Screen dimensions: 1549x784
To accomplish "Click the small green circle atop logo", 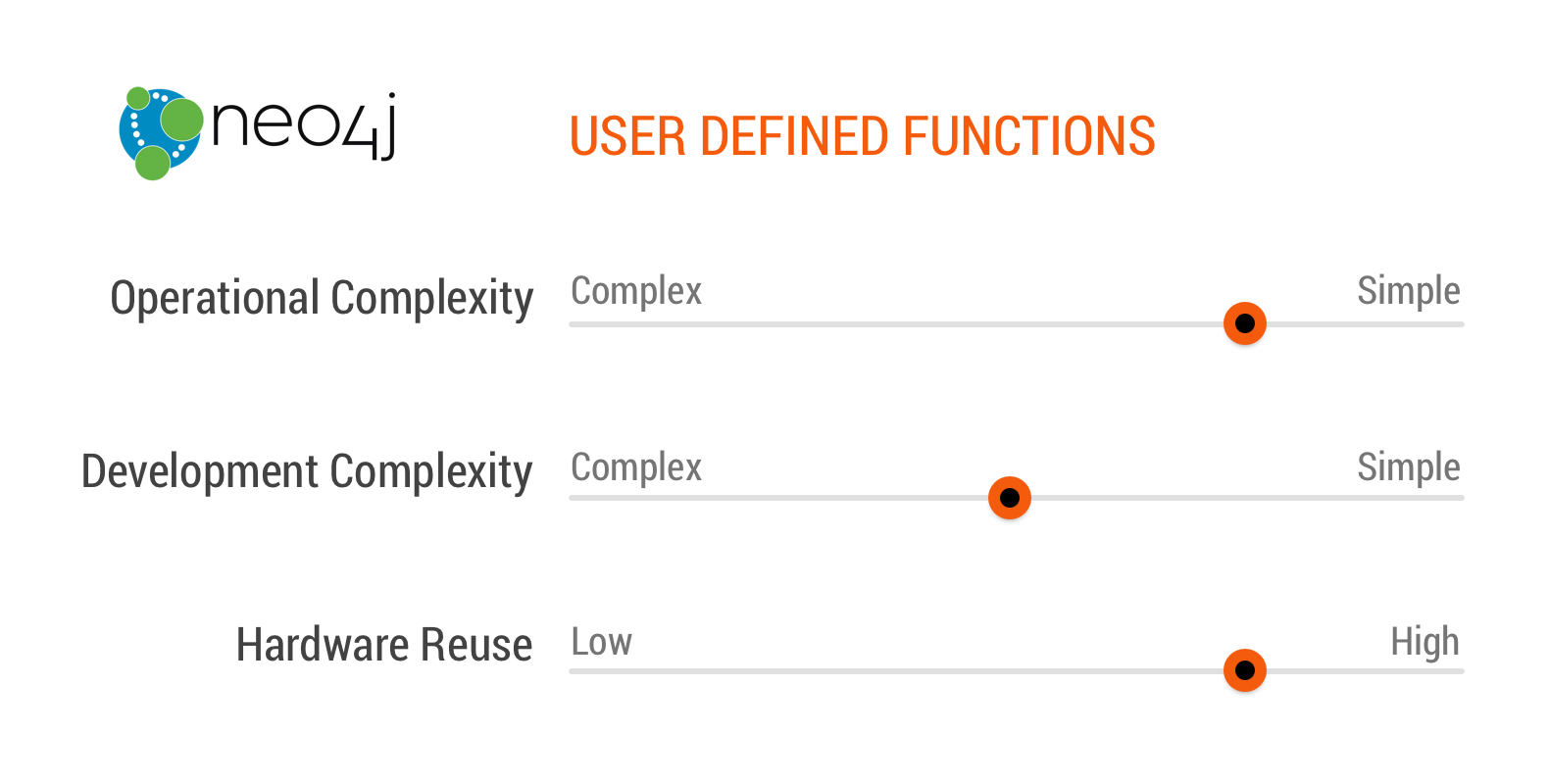I will point(138,97).
